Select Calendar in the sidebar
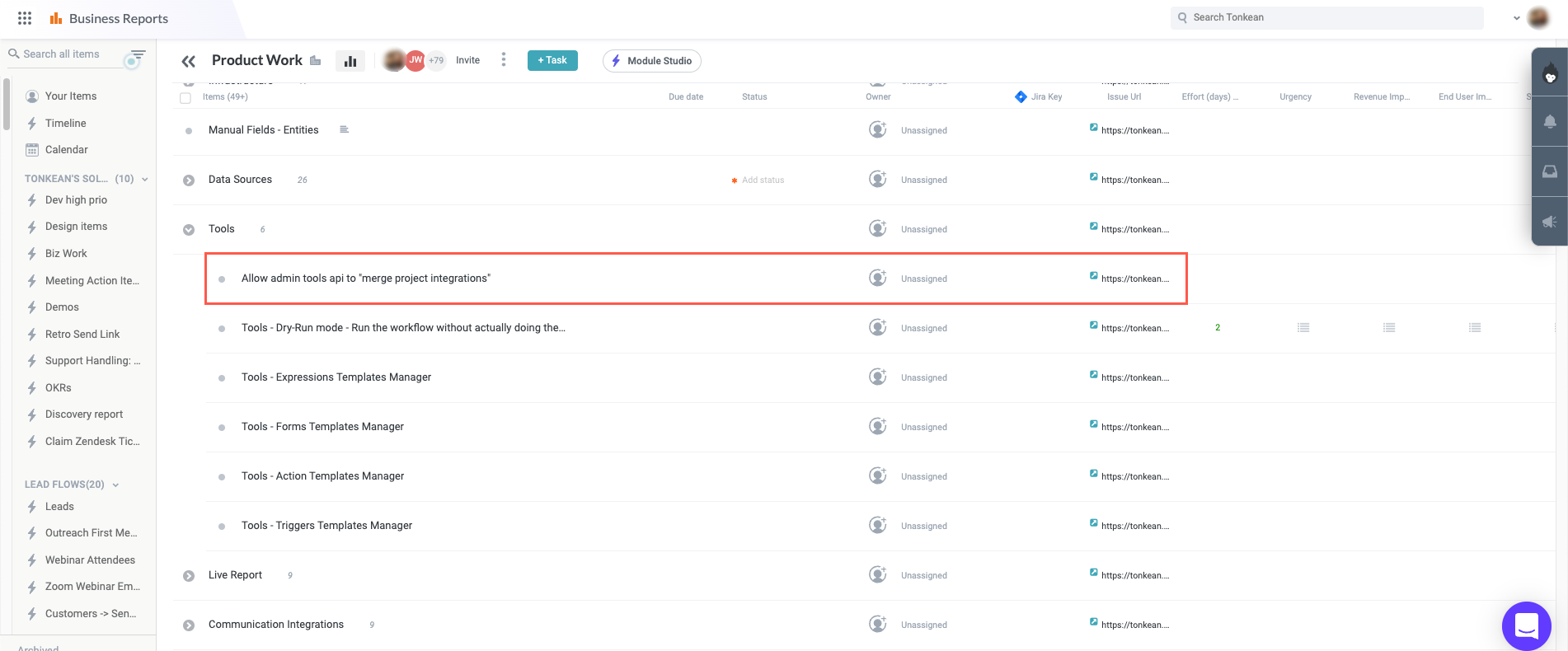Screen dimensions: 1568x651 (x=66, y=150)
